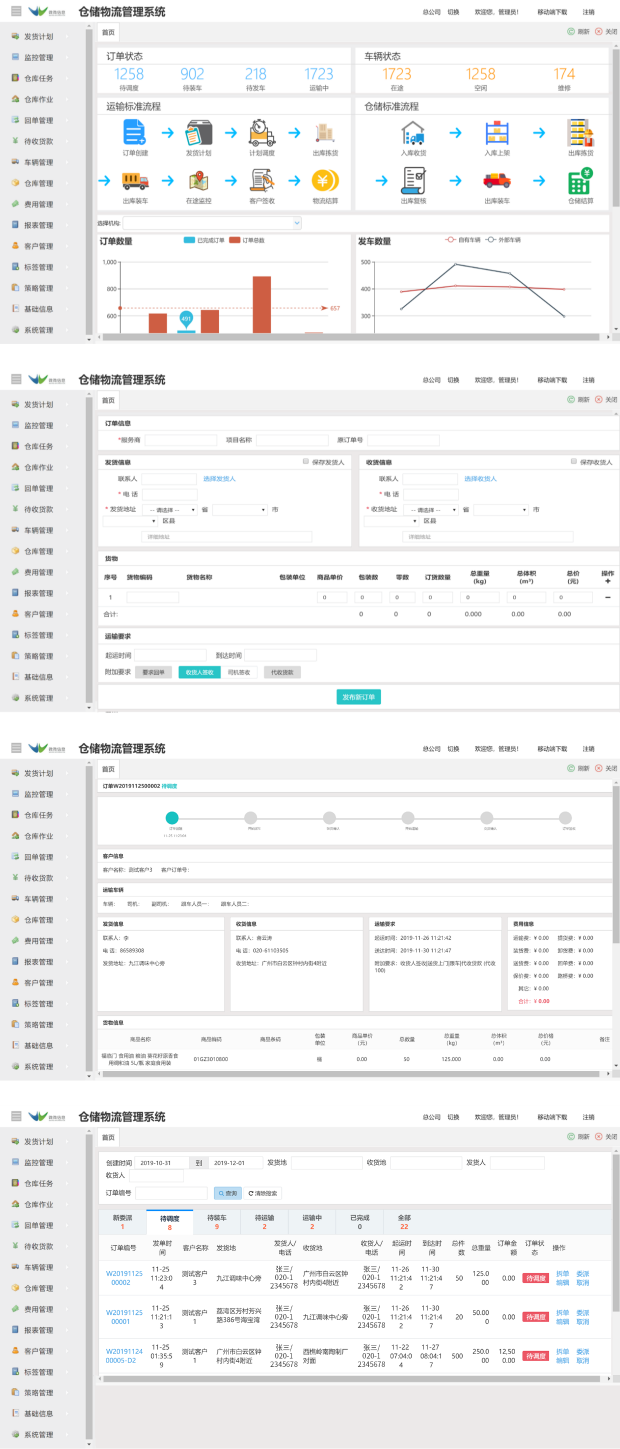Click the 订单编号 search input field

tap(171, 1193)
